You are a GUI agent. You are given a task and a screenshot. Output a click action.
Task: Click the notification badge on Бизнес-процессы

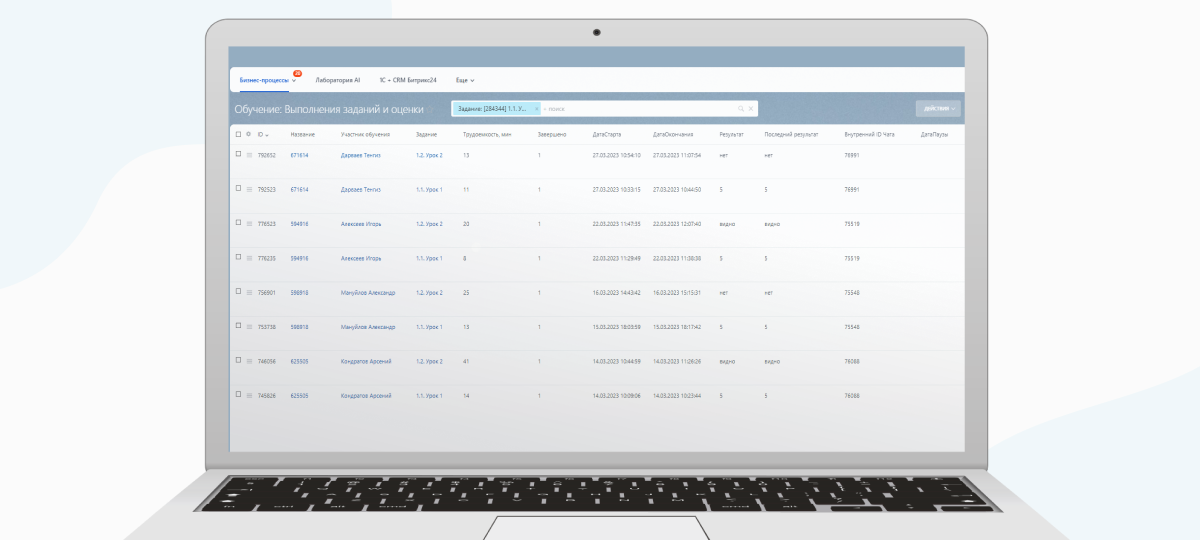297,73
